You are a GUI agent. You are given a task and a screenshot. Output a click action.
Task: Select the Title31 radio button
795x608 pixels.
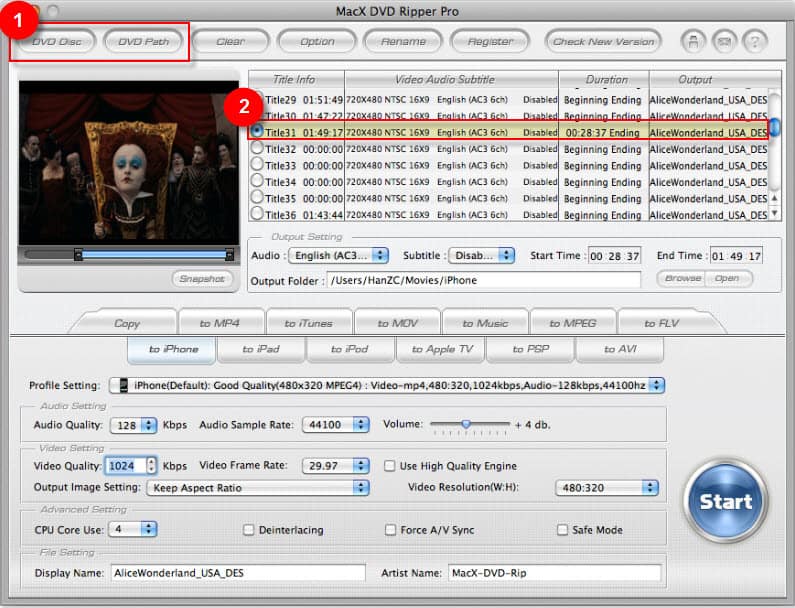257,131
